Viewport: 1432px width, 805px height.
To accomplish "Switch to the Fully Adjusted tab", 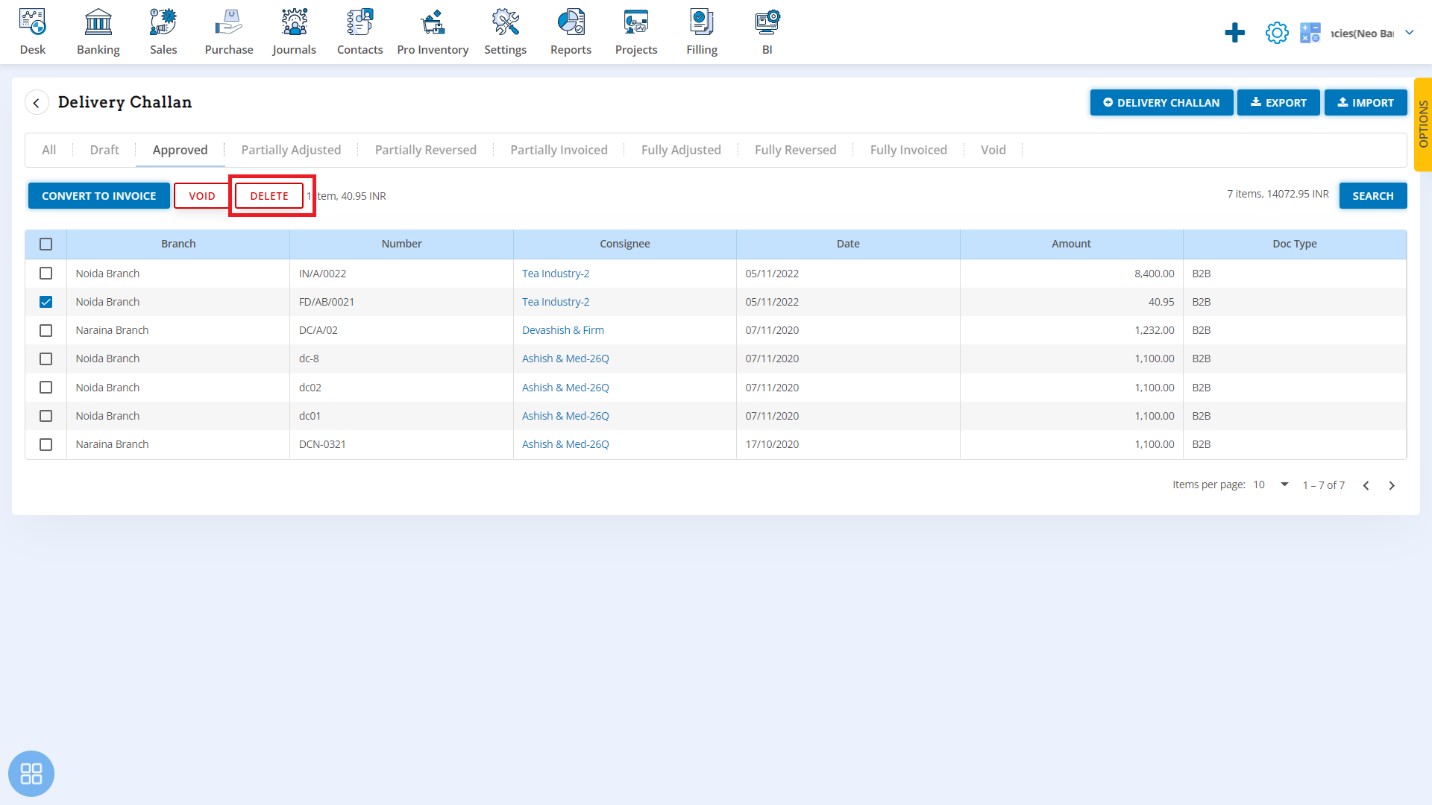I will click(x=681, y=150).
